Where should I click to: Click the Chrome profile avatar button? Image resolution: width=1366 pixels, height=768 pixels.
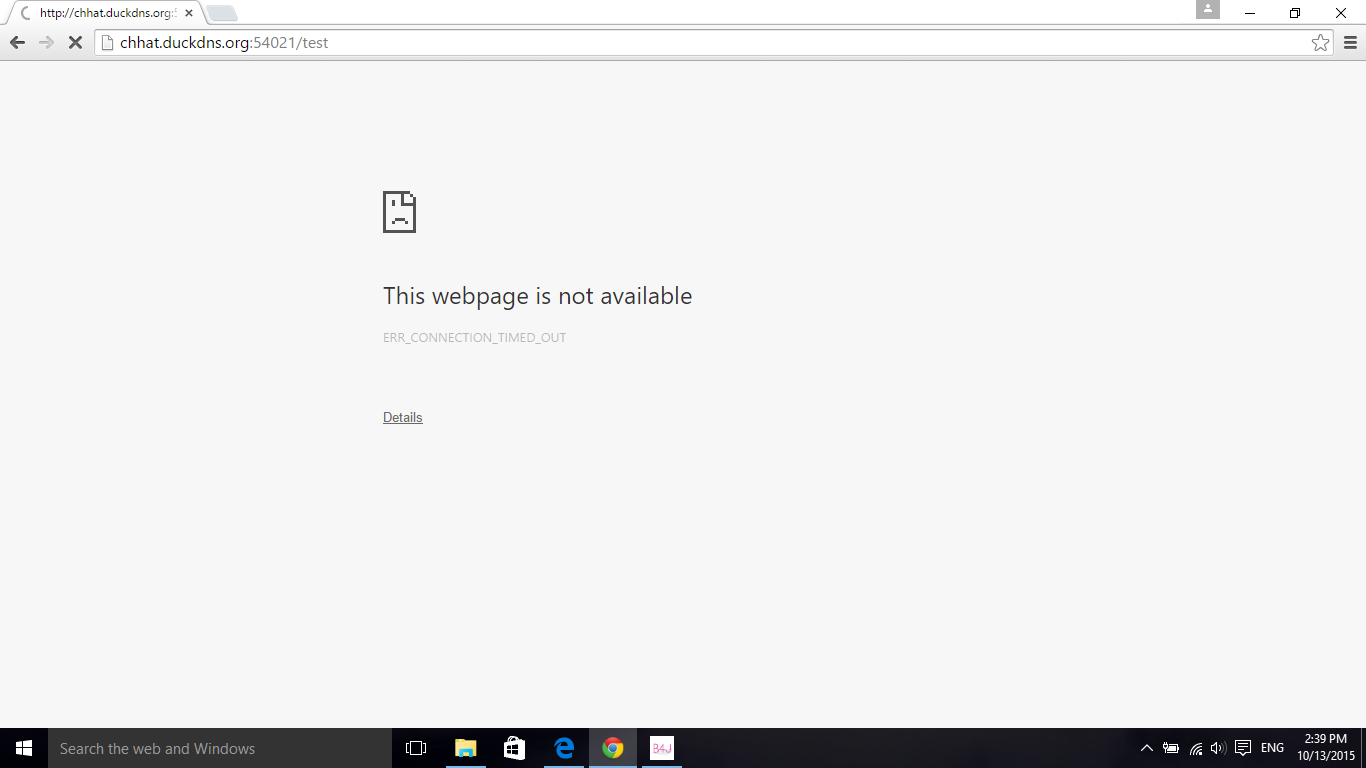[1208, 9]
